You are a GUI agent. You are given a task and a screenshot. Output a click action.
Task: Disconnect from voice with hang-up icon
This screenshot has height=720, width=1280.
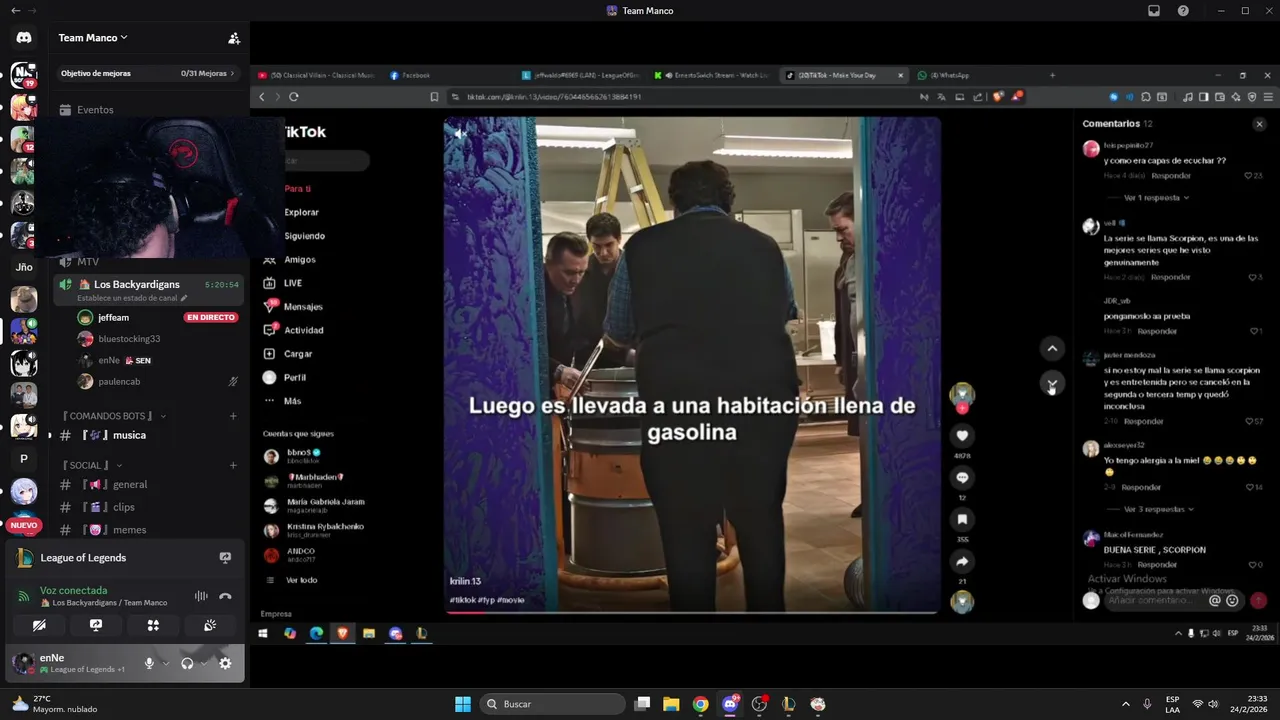tap(225, 596)
